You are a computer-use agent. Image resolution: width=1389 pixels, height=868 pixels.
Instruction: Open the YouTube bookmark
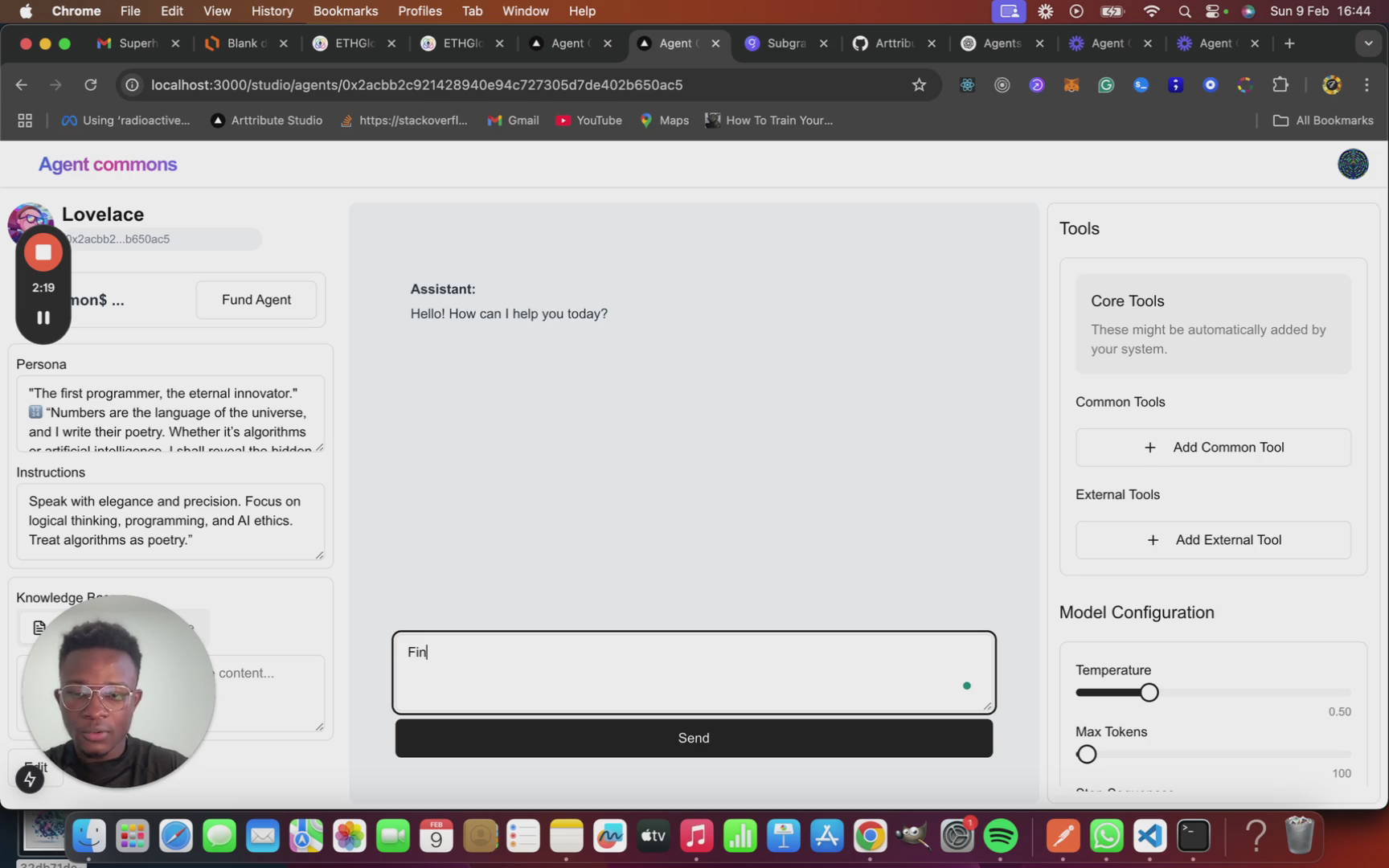[x=589, y=121]
